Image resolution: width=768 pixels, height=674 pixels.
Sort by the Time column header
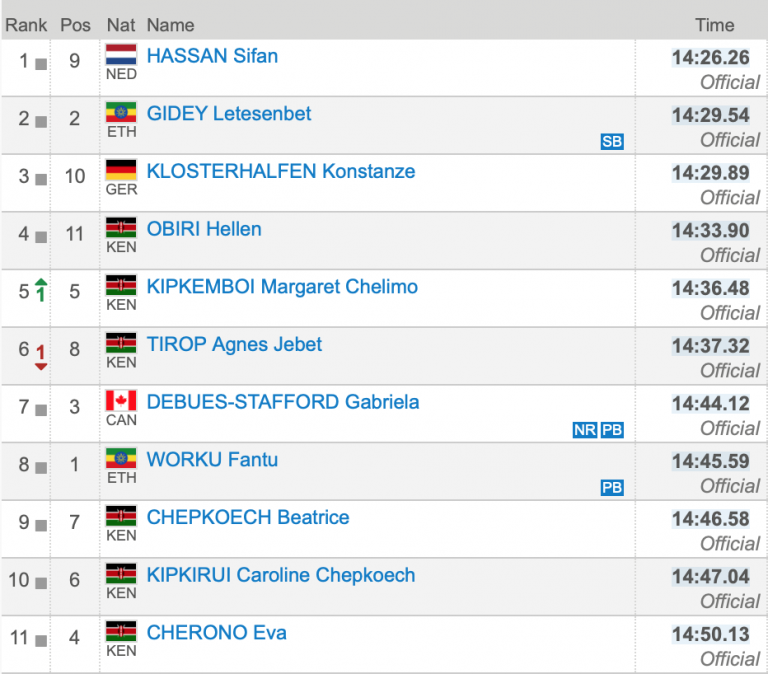714,25
